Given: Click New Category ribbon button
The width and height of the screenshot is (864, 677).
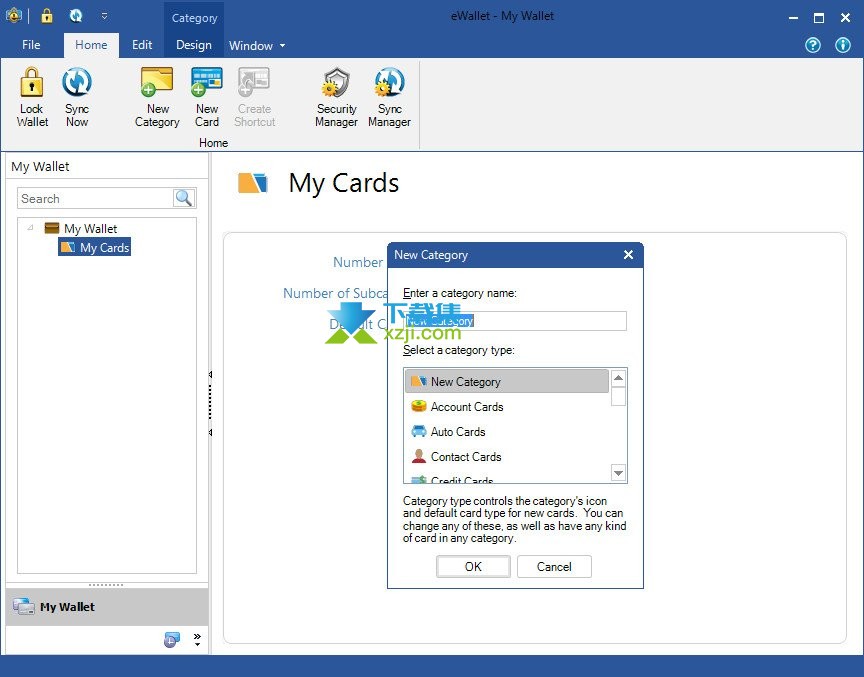Looking at the screenshot, I should [x=157, y=98].
